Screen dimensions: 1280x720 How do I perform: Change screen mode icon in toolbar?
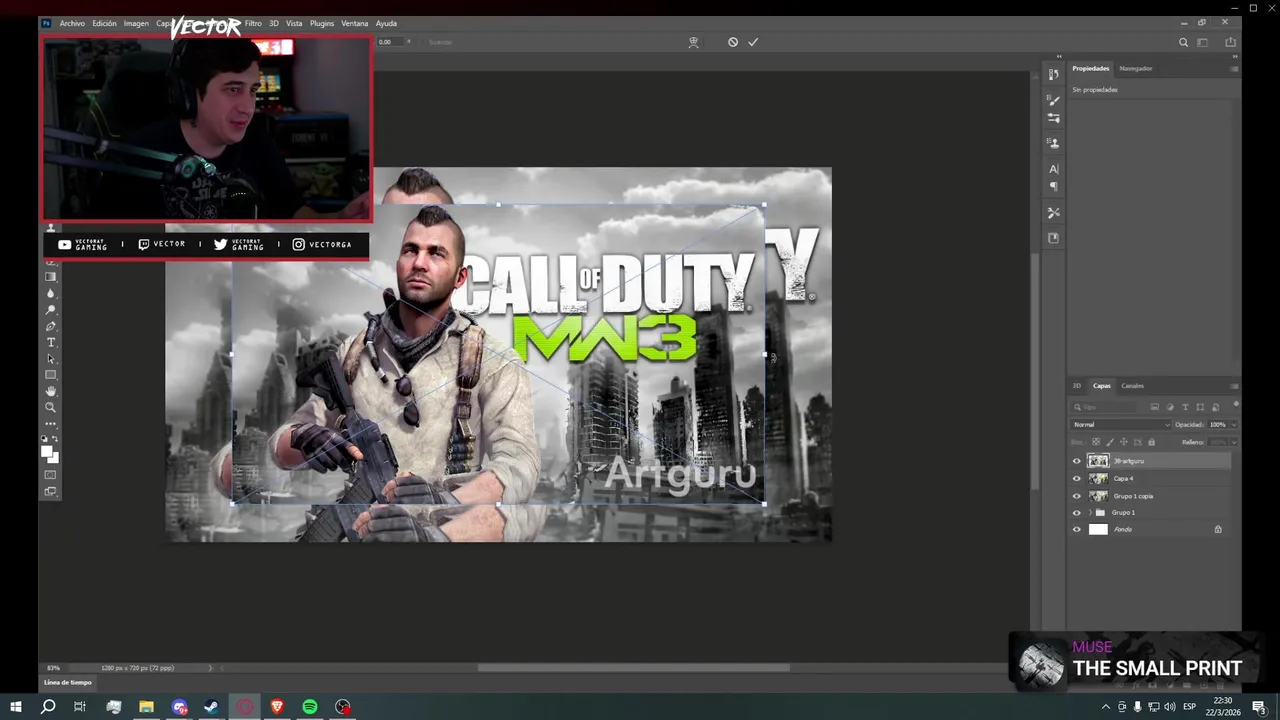pyautogui.click(x=51, y=491)
